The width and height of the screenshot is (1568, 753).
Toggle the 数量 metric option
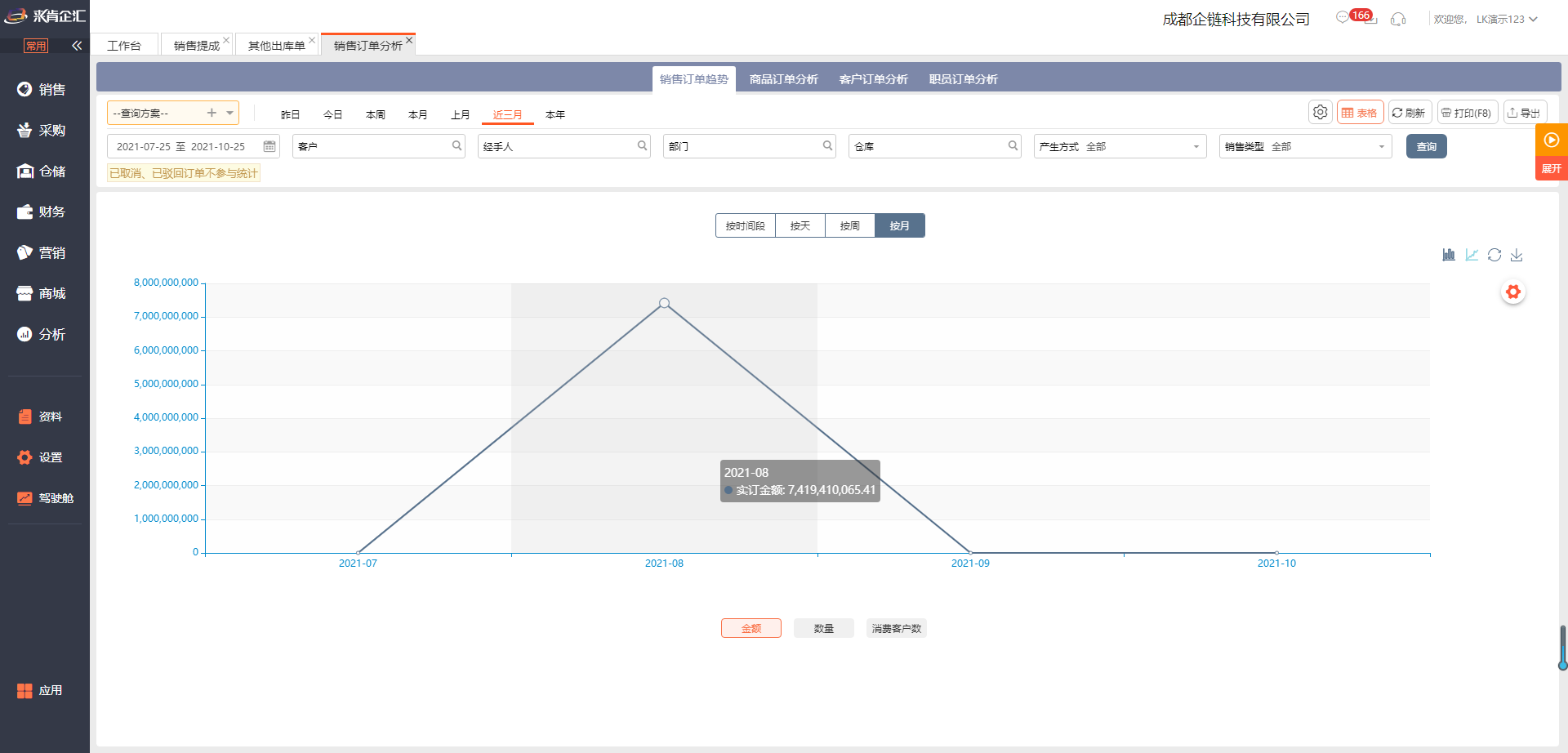click(x=823, y=628)
